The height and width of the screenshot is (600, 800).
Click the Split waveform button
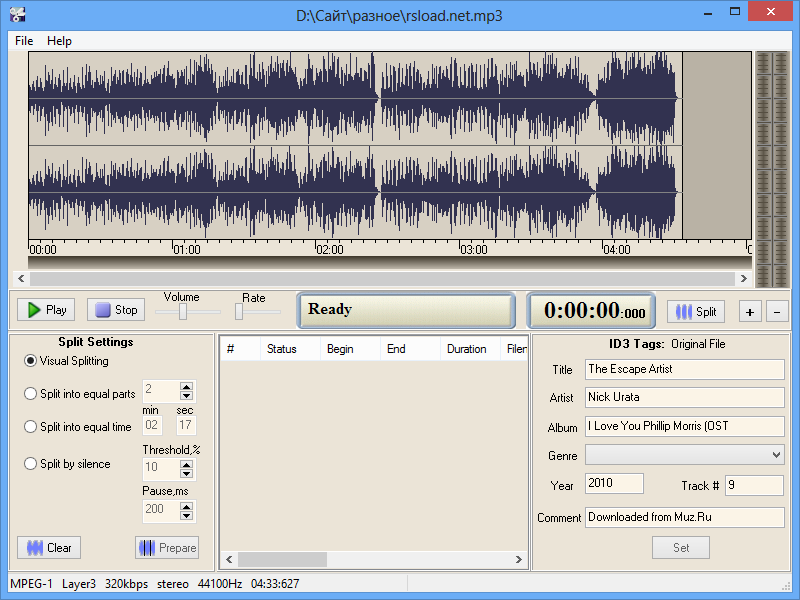click(696, 311)
